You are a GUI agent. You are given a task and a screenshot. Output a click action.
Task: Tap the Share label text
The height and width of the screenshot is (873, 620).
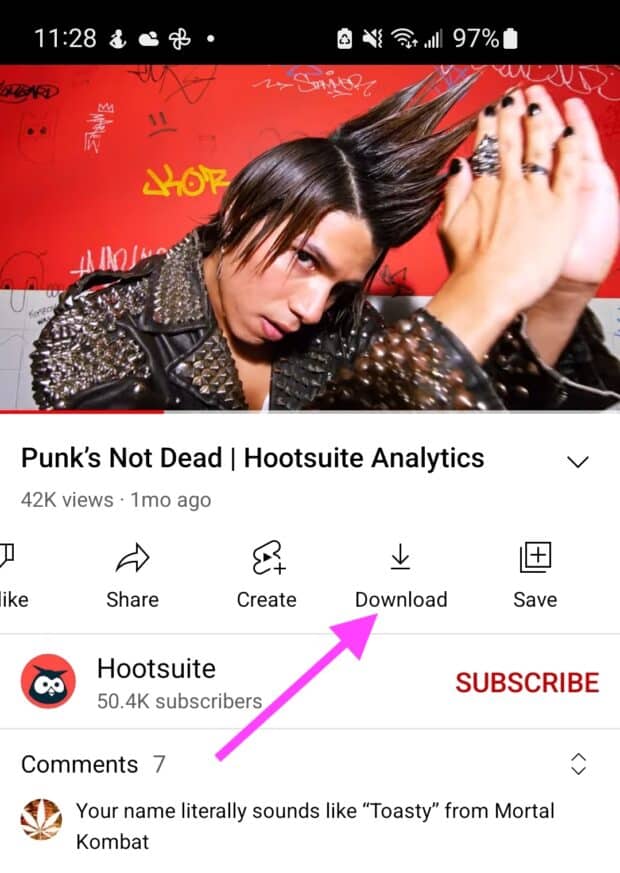tap(132, 600)
